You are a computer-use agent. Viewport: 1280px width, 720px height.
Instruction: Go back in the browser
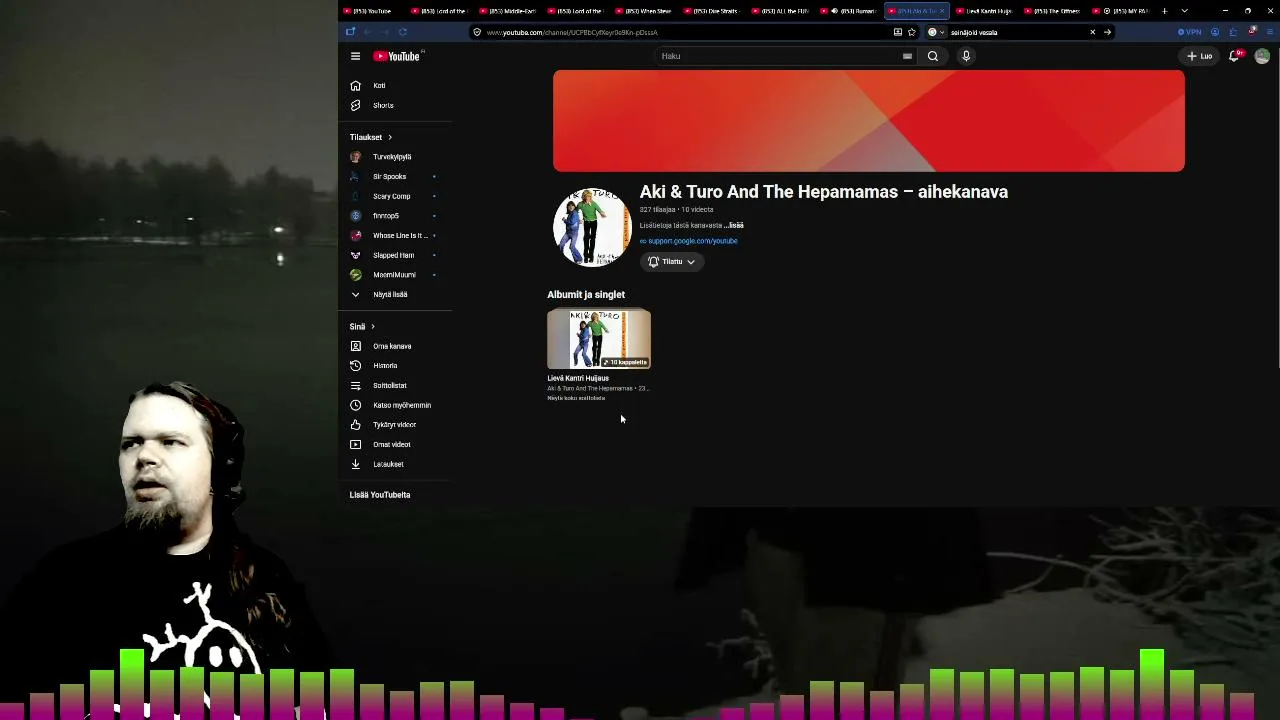click(367, 32)
